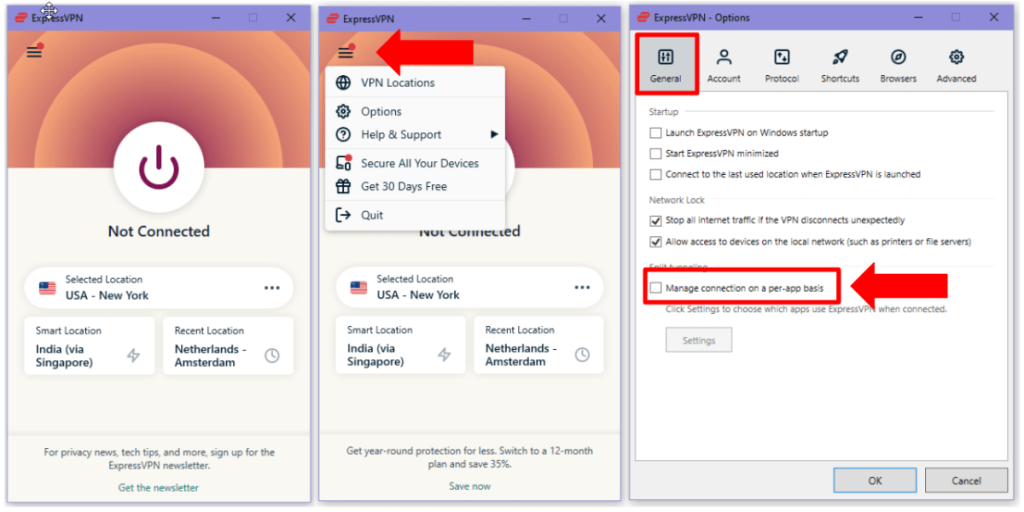Viewport: 1024px width, 512px height.
Task: Select Netherlands - Amsterdam Recent Location in left window
Action: point(228,346)
